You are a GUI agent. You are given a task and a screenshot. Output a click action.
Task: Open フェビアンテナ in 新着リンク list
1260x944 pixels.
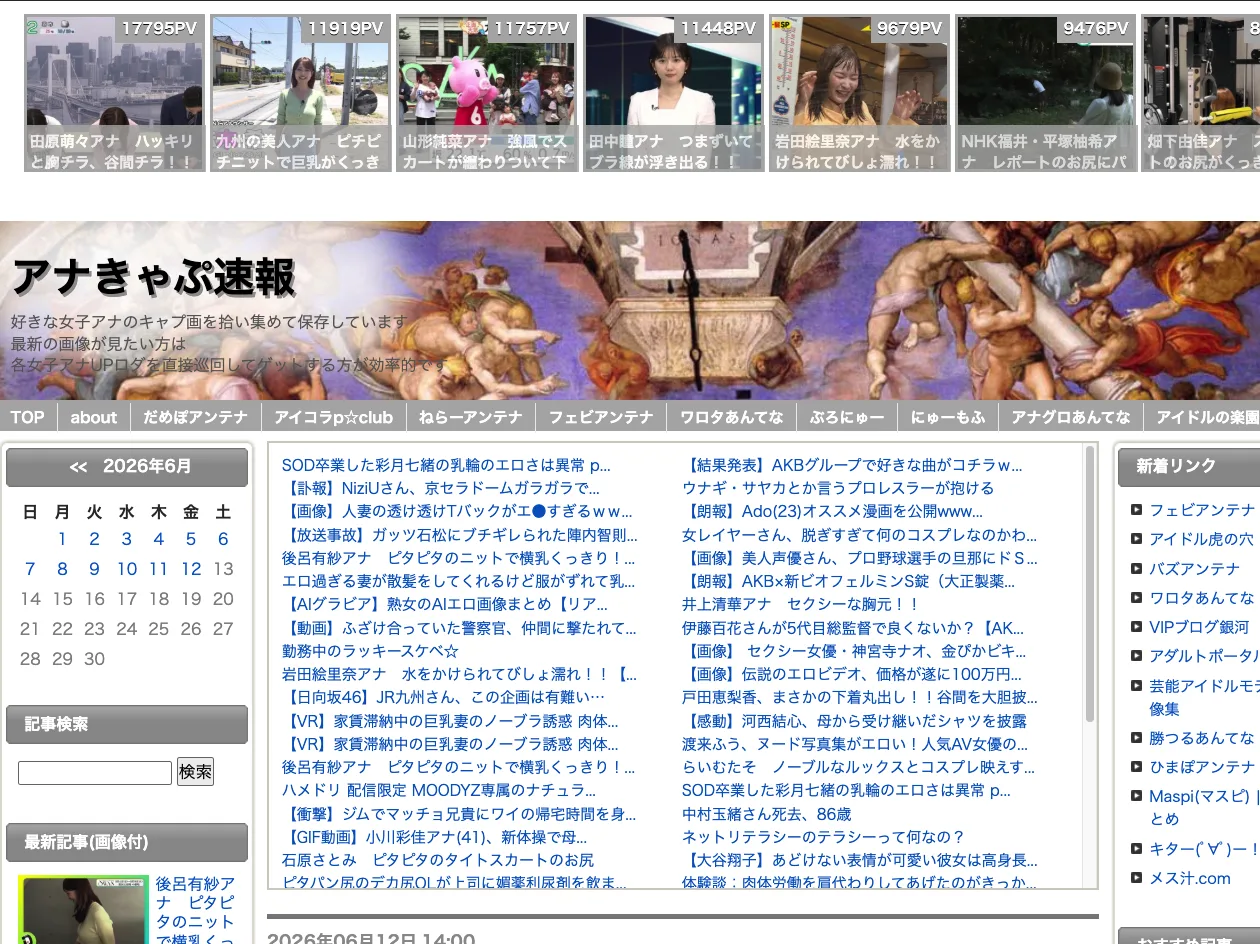pyautogui.click(x=1201, y=510)
